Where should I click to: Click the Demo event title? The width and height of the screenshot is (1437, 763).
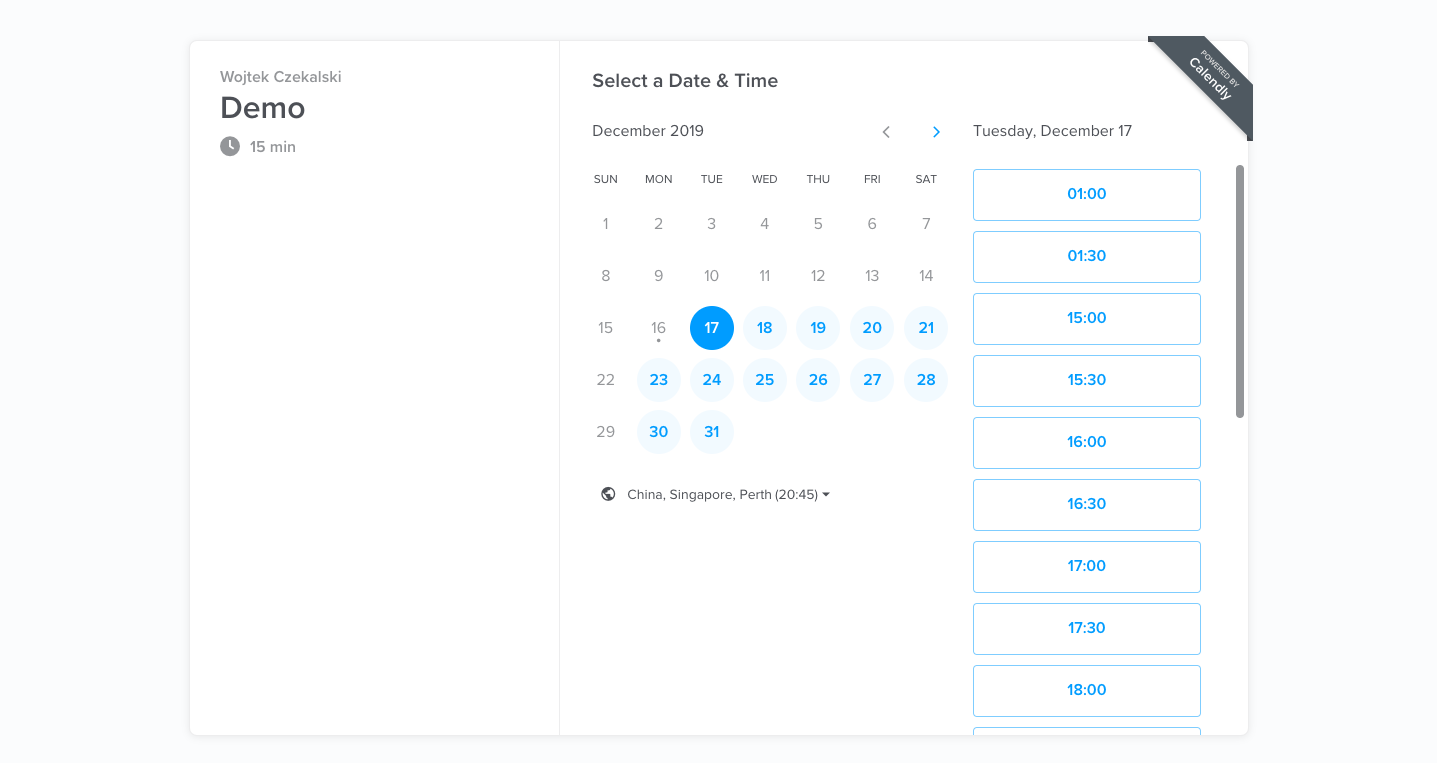coord(263,108)
